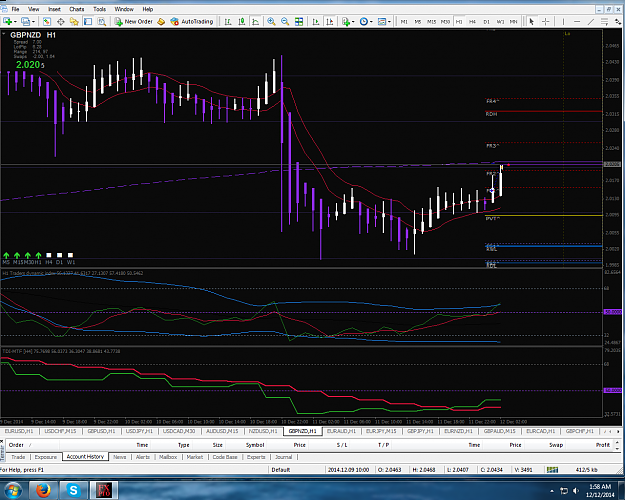Select the cursor arrow tool
This screenshot has height=500, width=625.
[x=531, y=22]
